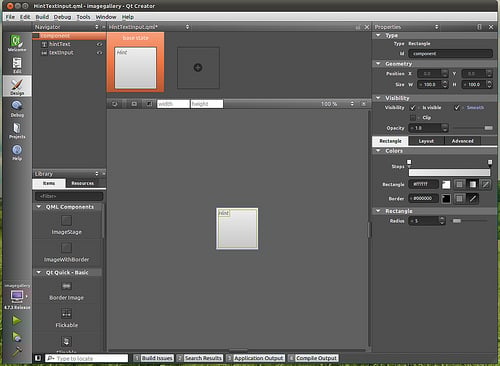Screen dimensions: 500x366
Task: Open the File menu
Action: (10, 17)
